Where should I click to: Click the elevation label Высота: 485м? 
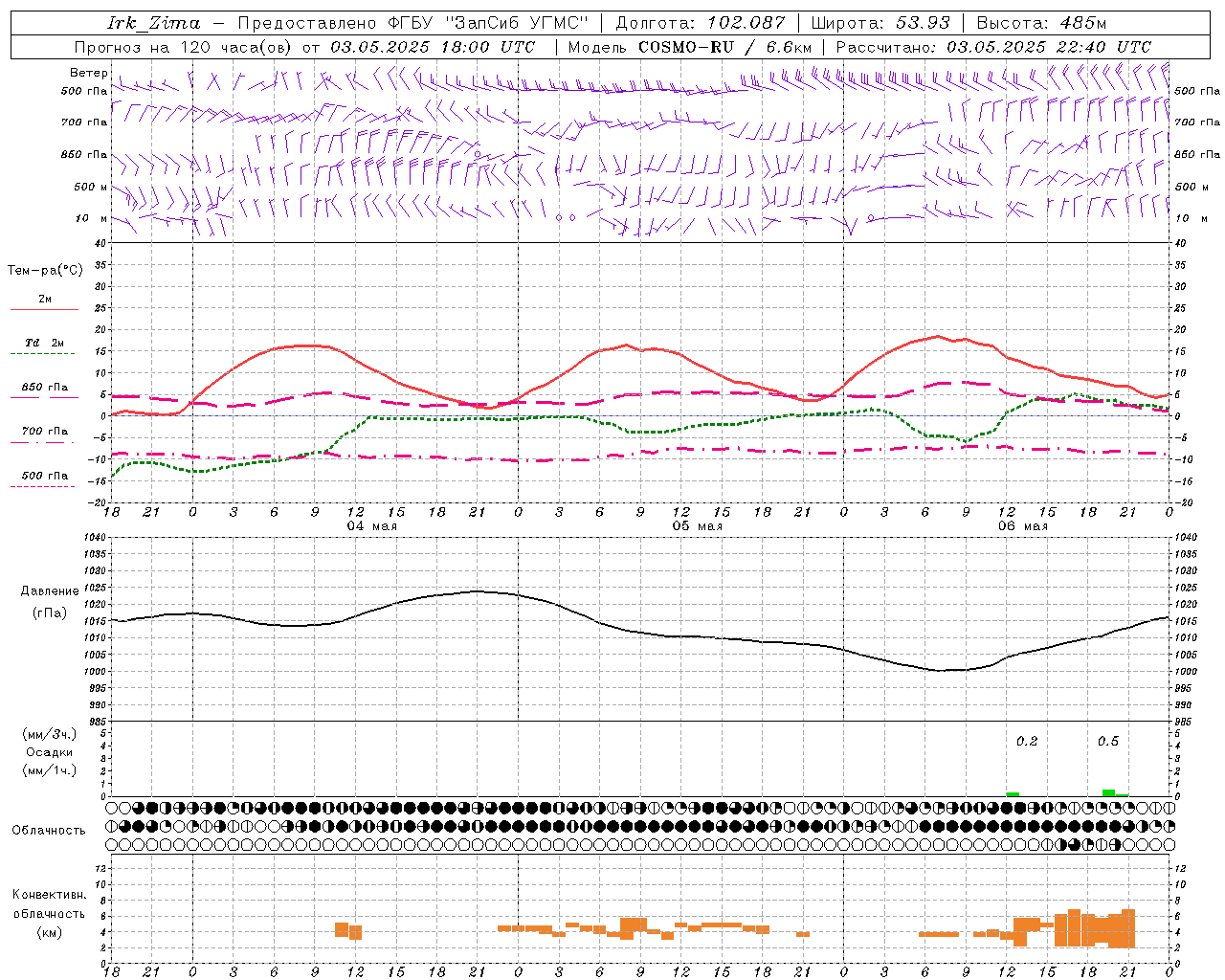point(1044,23)
